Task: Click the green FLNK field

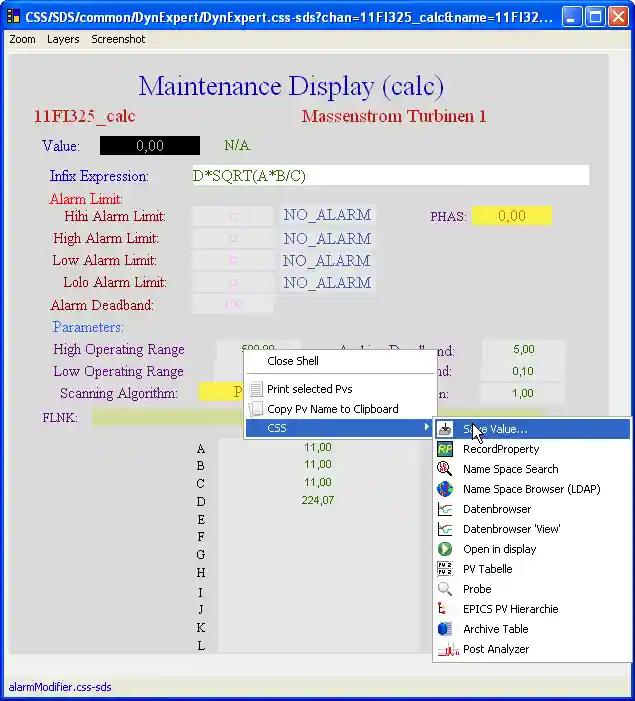Action: [168, 417]
